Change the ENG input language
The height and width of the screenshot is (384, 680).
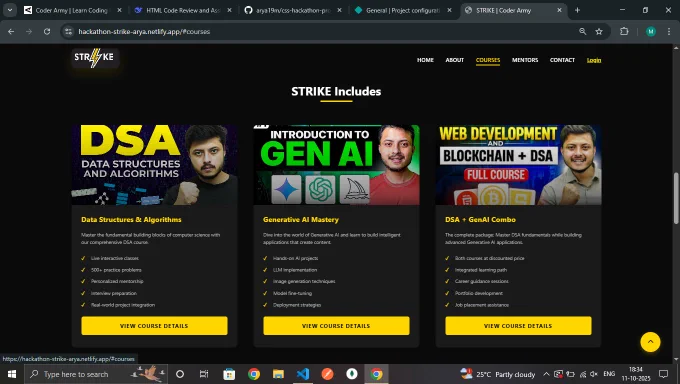609,374
